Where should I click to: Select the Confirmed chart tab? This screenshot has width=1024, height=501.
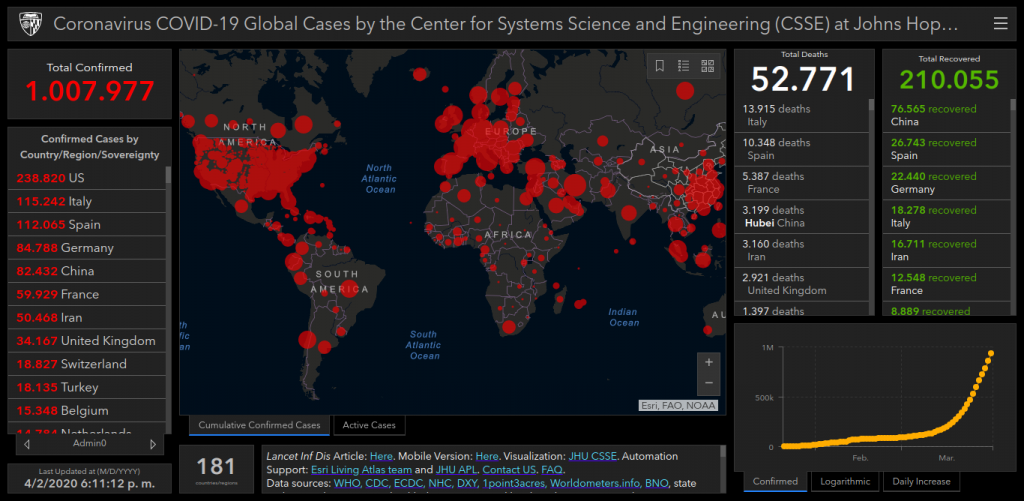775,481
